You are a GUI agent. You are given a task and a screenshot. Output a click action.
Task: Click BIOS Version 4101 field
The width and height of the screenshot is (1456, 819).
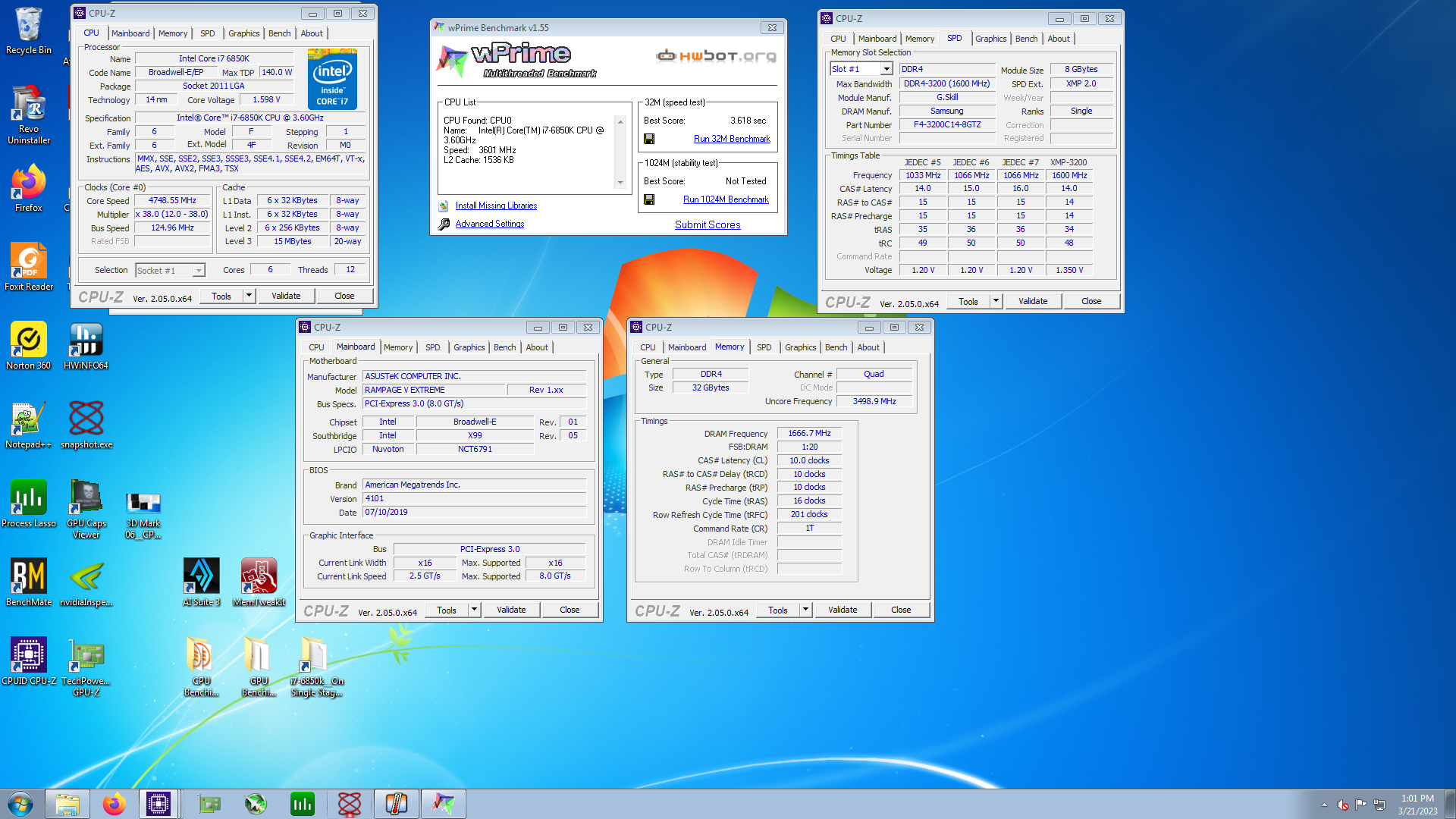point(474,498)
